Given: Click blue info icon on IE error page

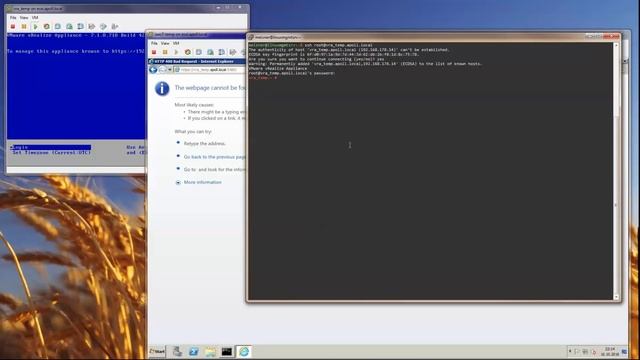Looking at the screenshot, I should point(162,89).
